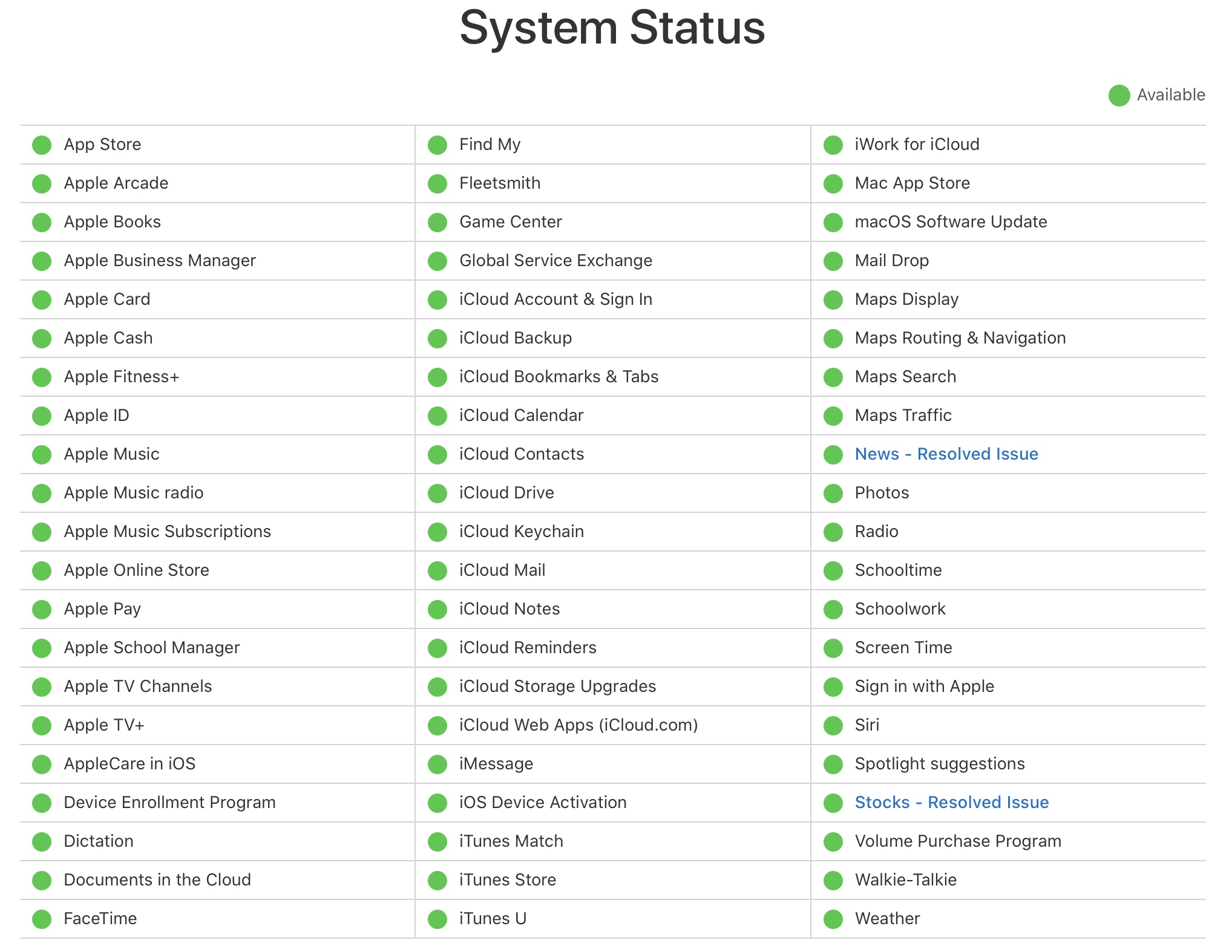The height and width of the screenshot is (952, 1232).
Task: Click the System Status heading
Action: click(x=612, y=28)
